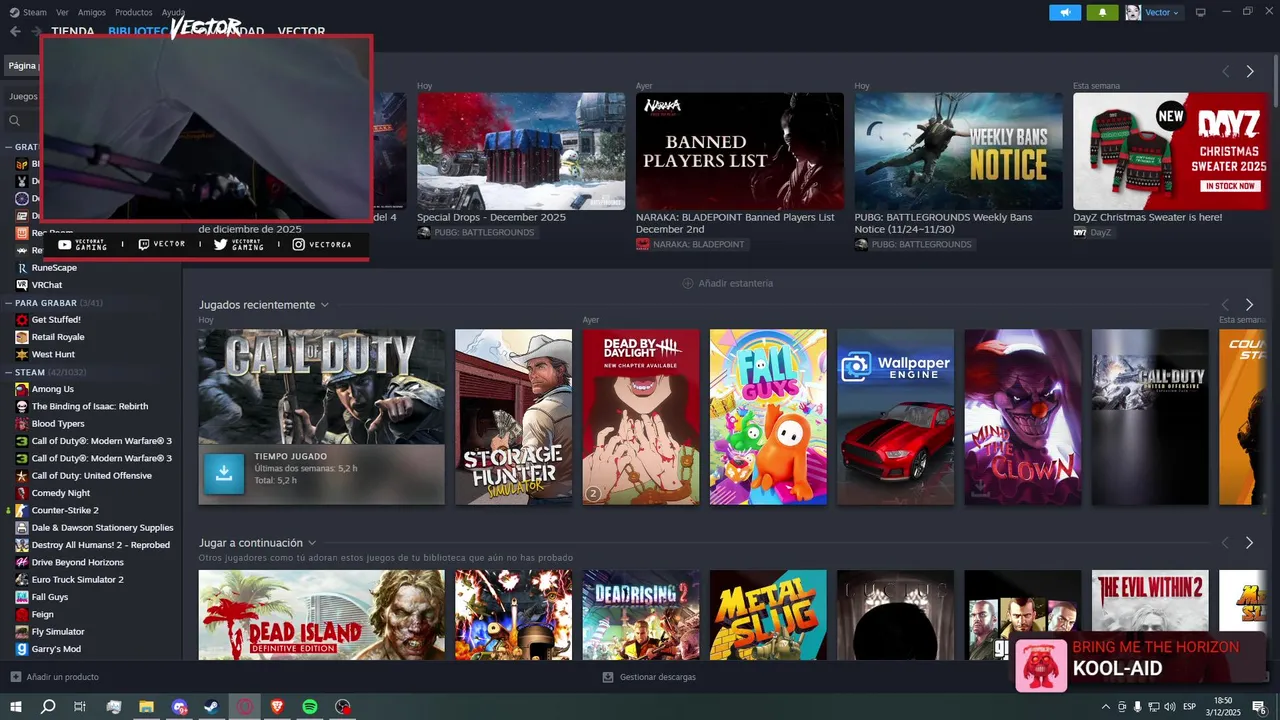Screen dimensions: 1280x720
Task: Click the Añadir estantería plus icon
Action: (687, 283)
